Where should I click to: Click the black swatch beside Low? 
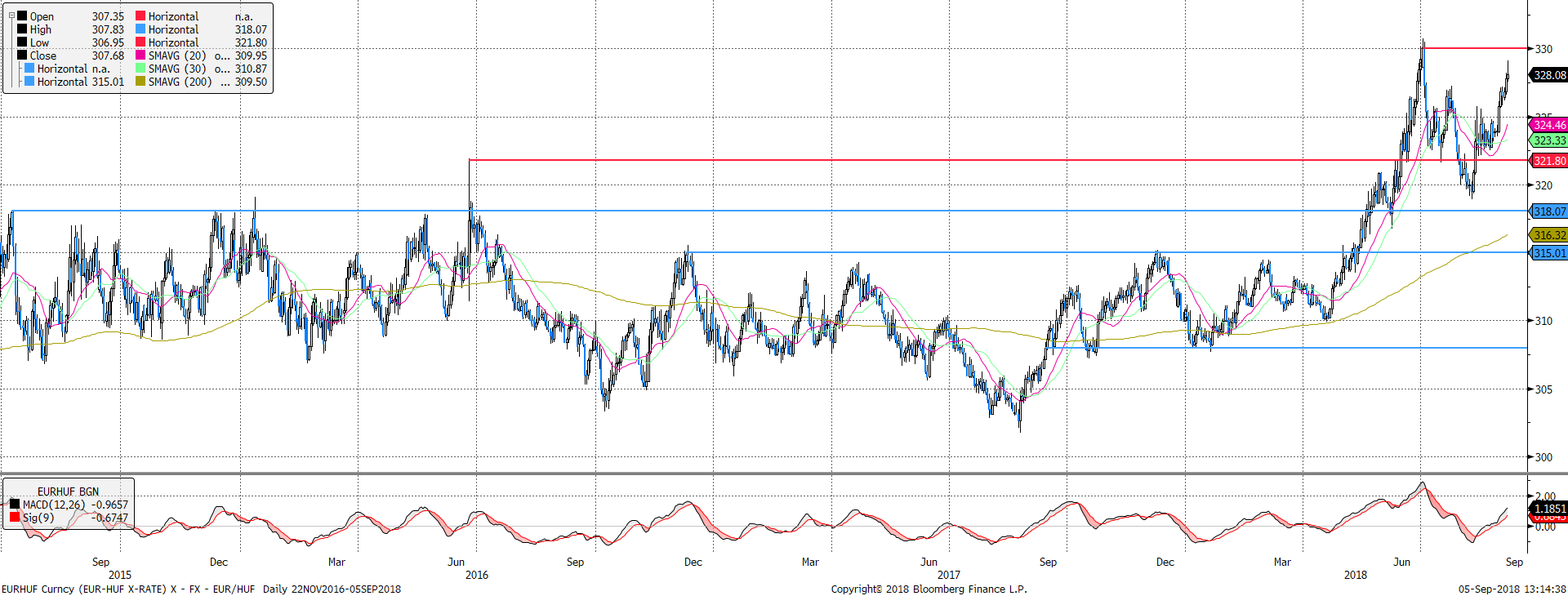(x=22, y=42)
